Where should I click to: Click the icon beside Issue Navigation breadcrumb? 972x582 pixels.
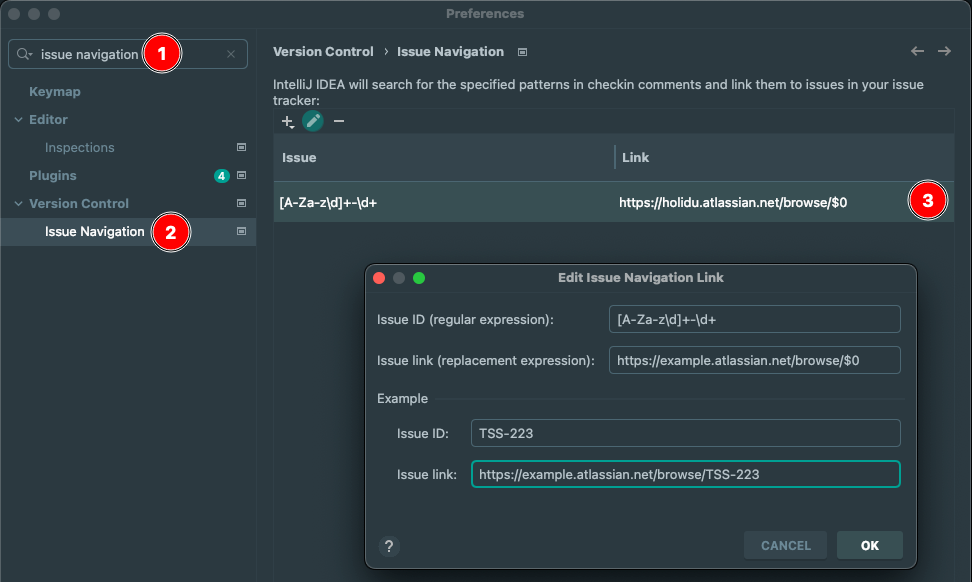[x=522, y=51]
